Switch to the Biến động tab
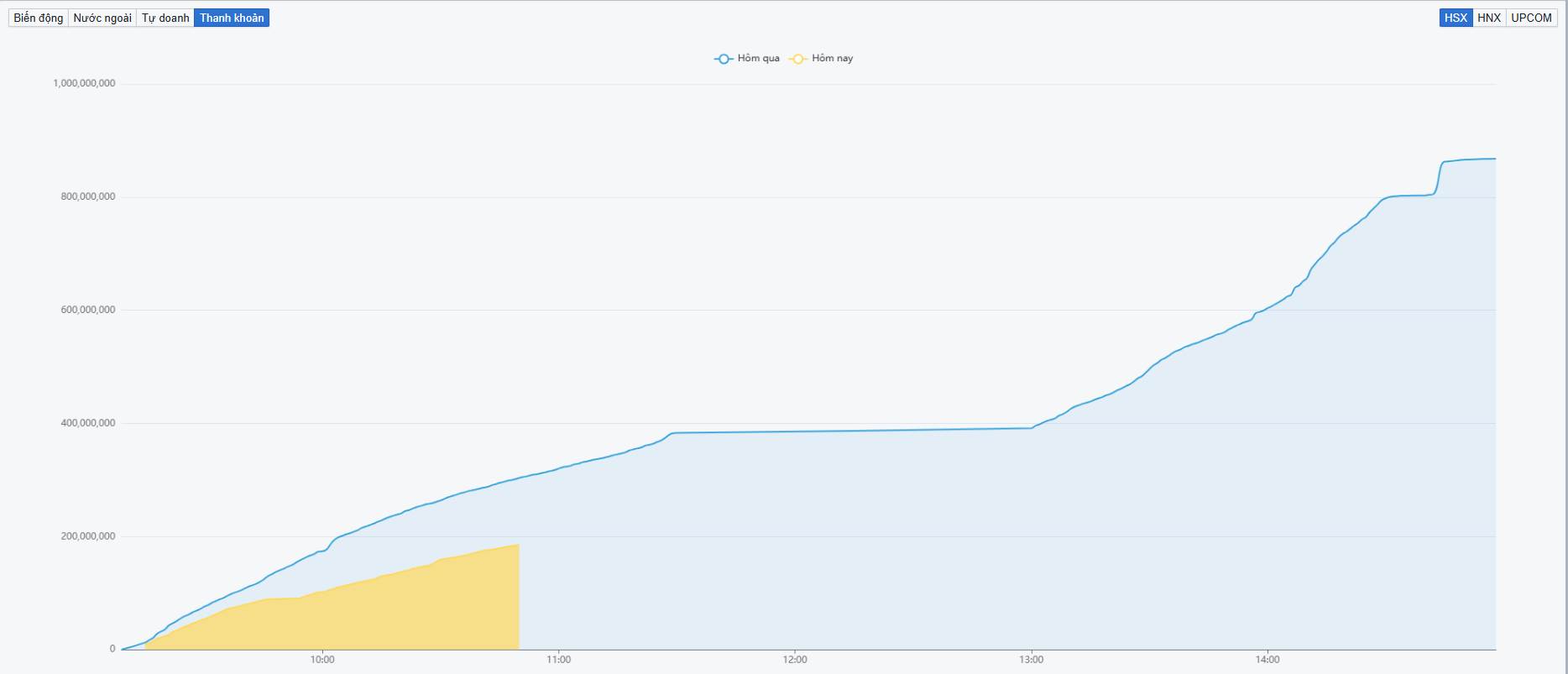1568x674 pixels. coord(39,18)
